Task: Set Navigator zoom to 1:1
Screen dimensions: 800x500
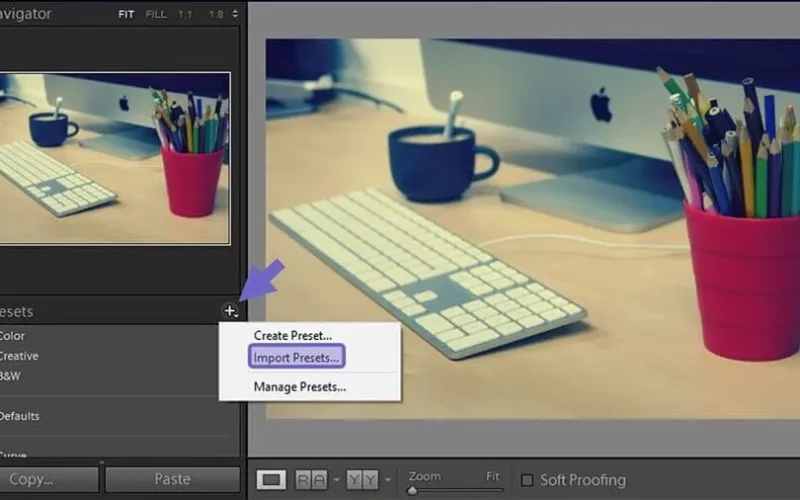Action: click(185, 14)
